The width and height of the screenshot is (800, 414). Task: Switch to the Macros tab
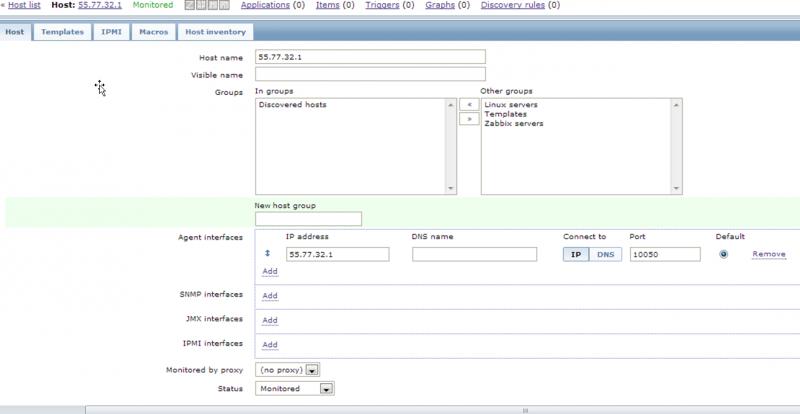pos(154,32)
